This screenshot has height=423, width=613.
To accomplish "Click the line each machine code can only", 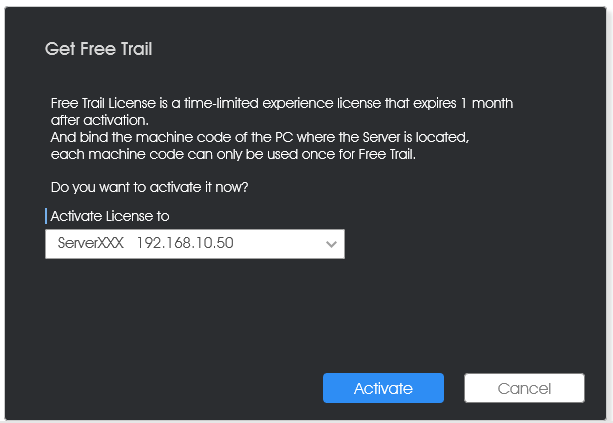I will click(233, 154).
